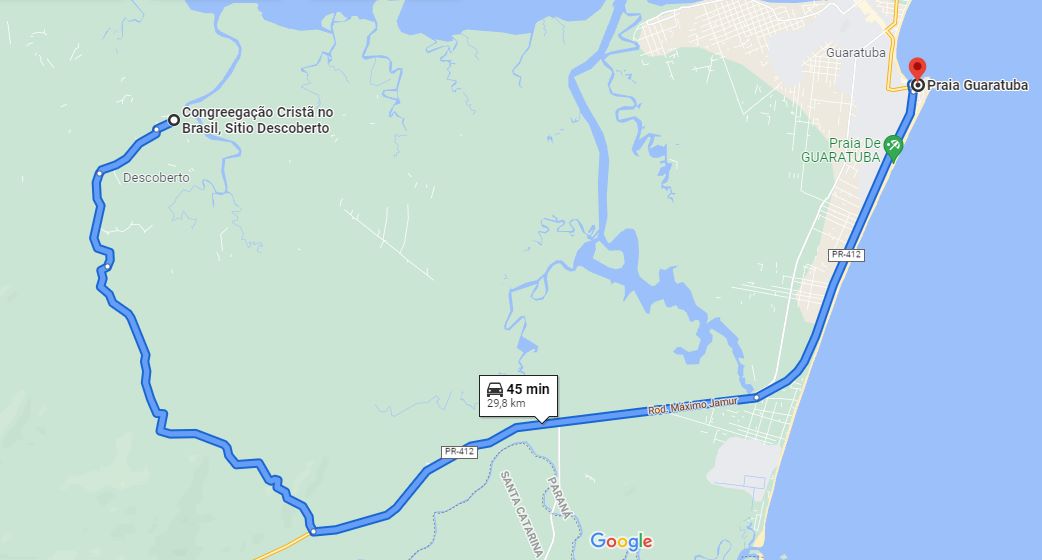The image size is (1042, 560).
Task: Click the Congreegação Cristã no Brasil label
Action: 258,120
